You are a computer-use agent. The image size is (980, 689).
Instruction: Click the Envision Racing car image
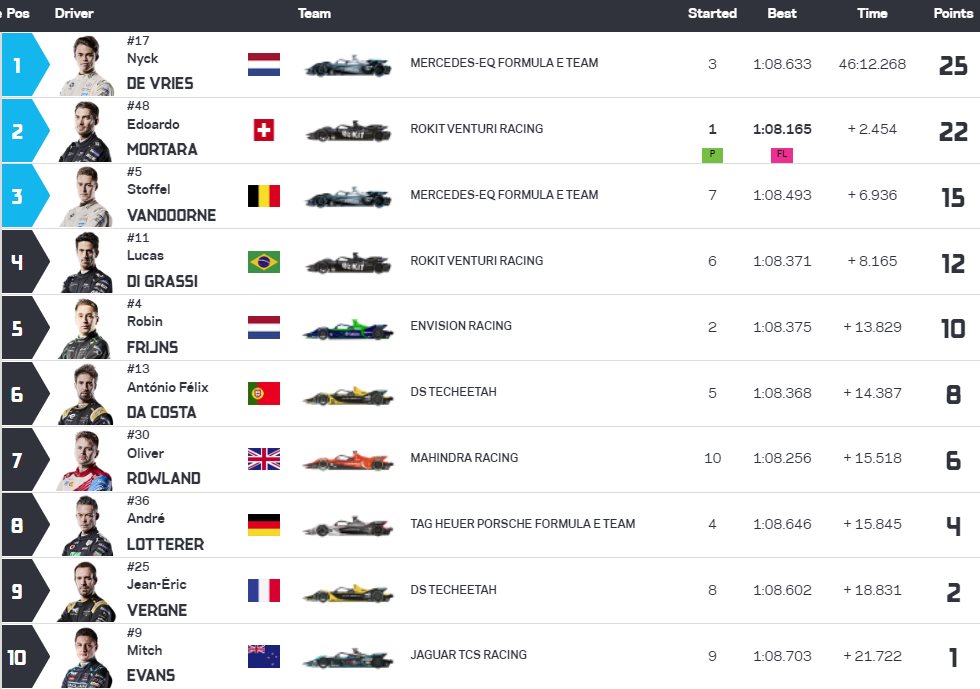click(349, 329)
